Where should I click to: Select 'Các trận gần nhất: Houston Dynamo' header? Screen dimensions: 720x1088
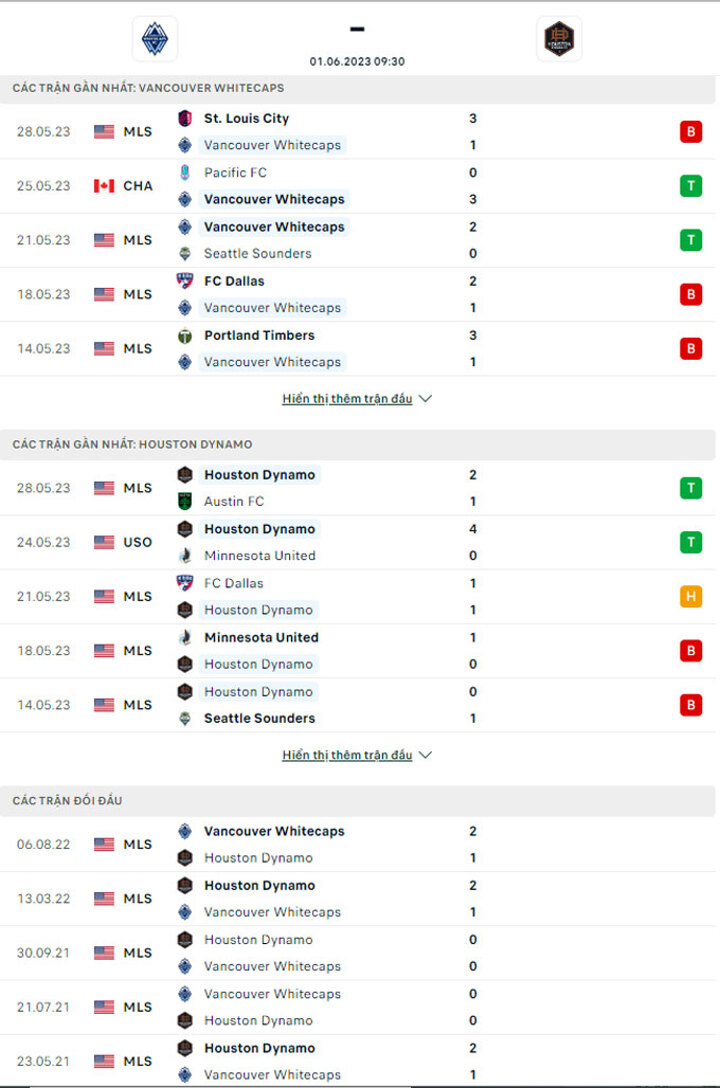tap(358, 445)
